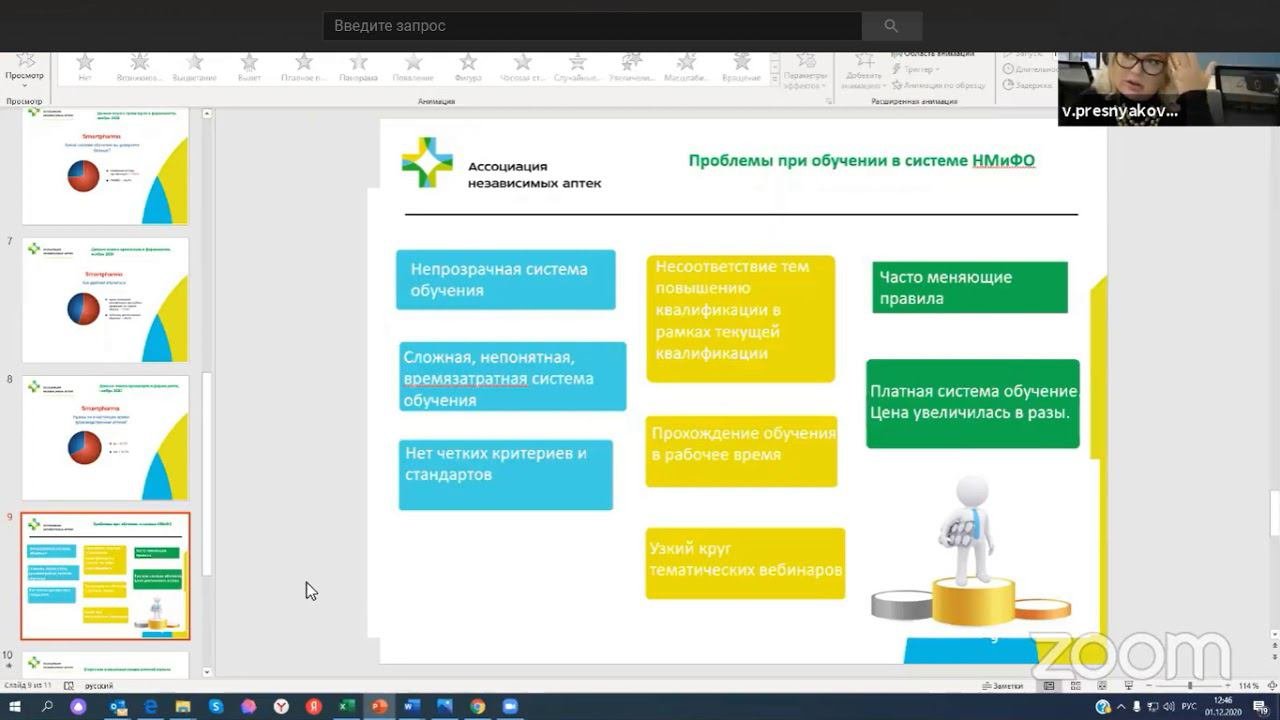Click the spell check status icon
The height and width of the screenshot is (720, 1280).
(x=69, y=686)
